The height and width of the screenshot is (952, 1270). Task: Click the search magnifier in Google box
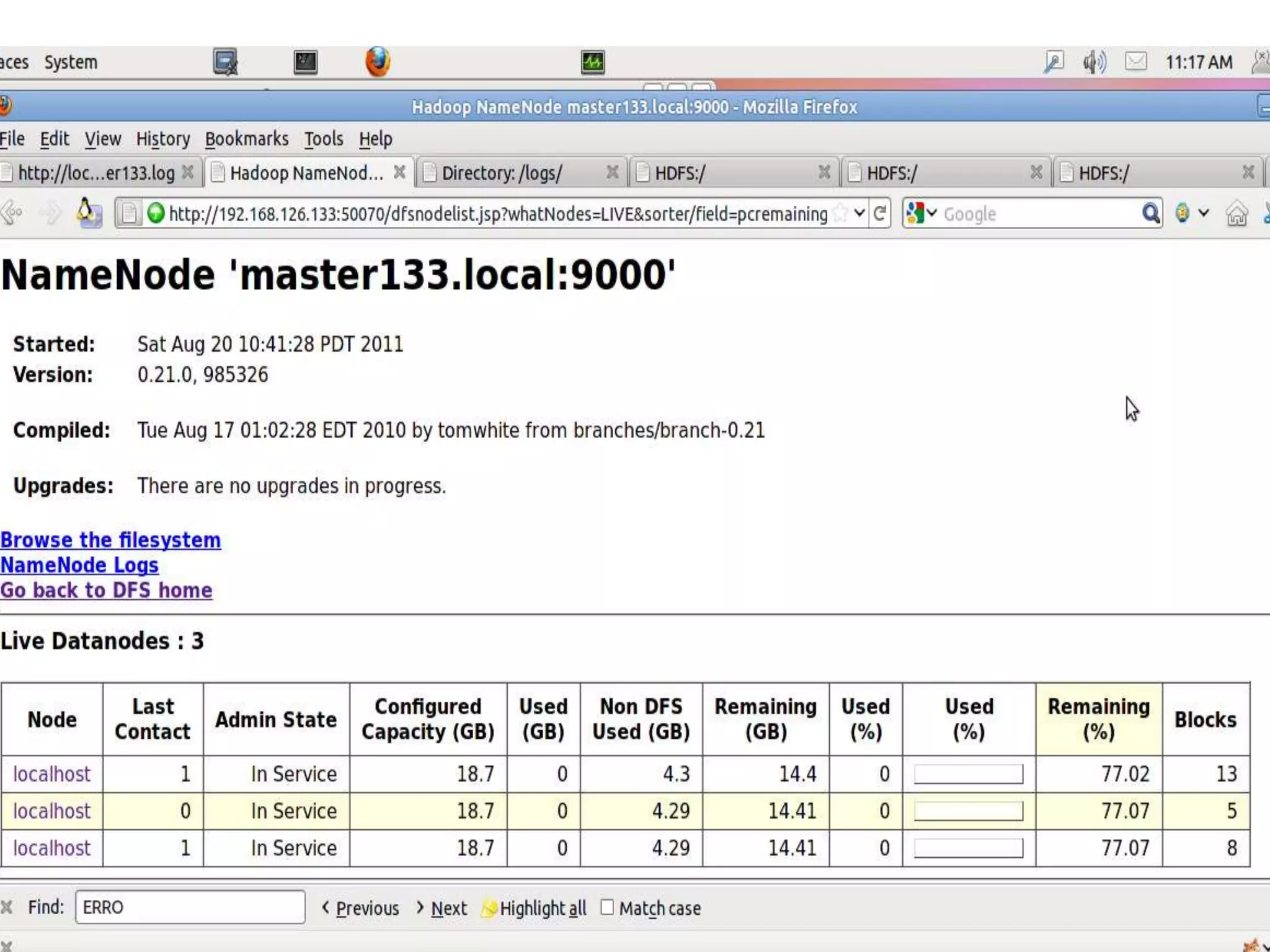coord(1150,214)
